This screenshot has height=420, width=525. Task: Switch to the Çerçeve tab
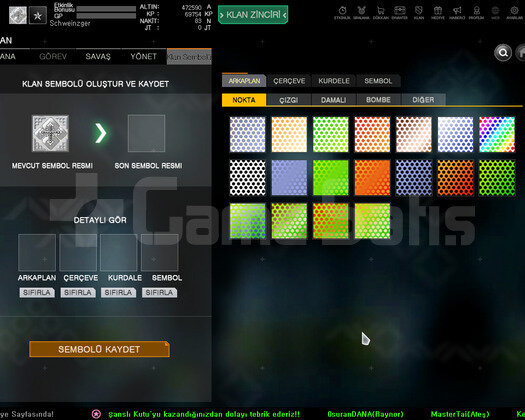click(x=289, y=81)
